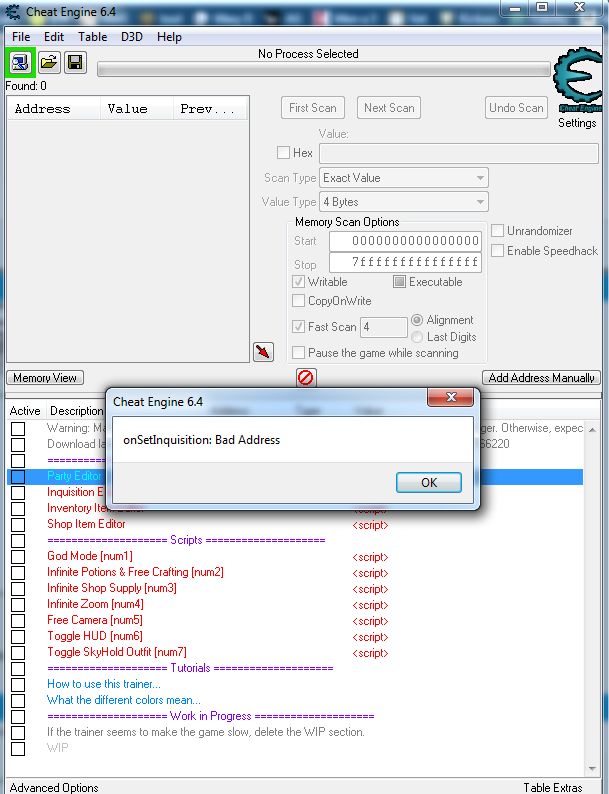The image size is (609, 794).
Task: Expand the Scan Type dropdown
Action: (x=404, y=178)
